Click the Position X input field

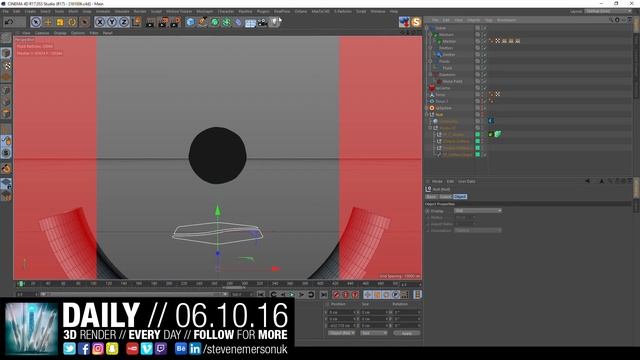[342, 312]
